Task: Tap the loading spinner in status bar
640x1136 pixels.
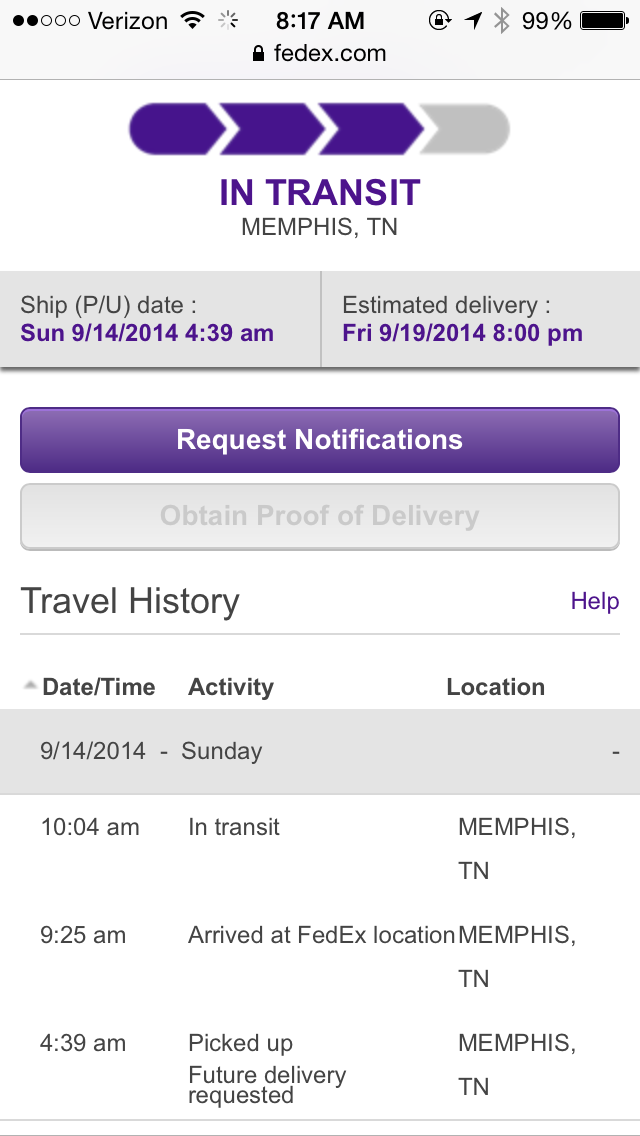Action: point(229,21)
